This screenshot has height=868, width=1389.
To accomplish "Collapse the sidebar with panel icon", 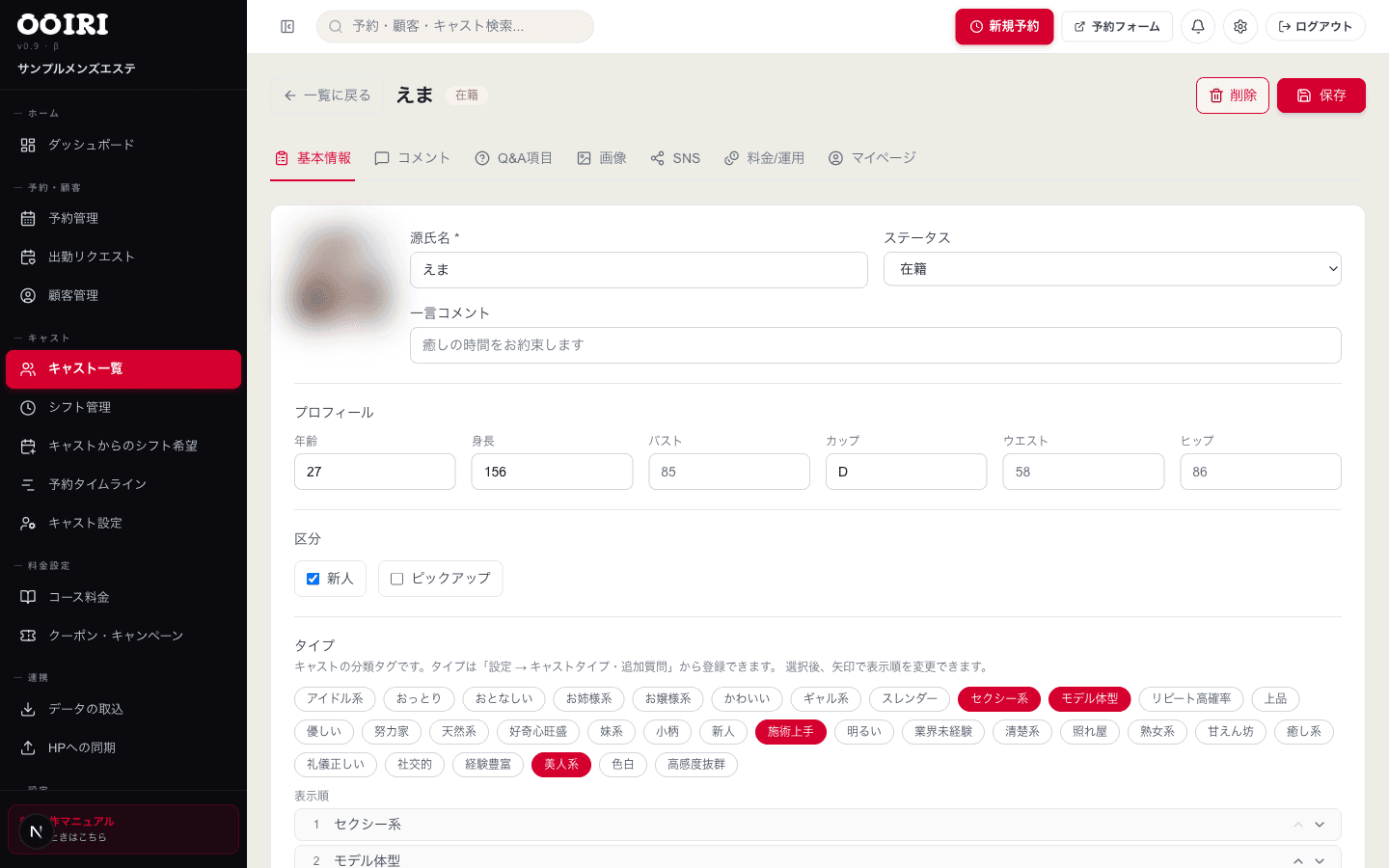I will pos(287,27).
